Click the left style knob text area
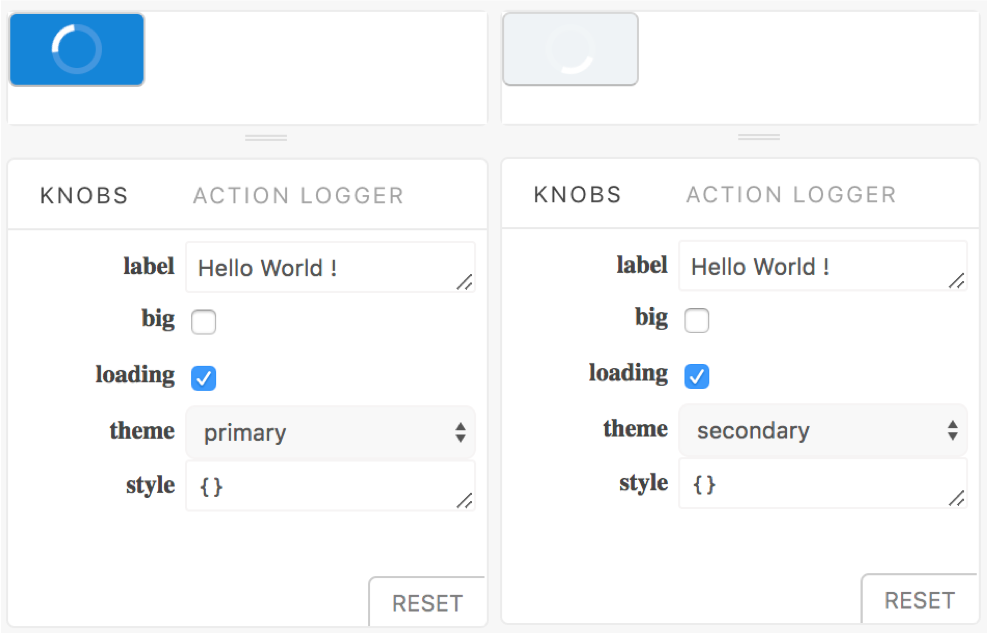 (330, 486)
